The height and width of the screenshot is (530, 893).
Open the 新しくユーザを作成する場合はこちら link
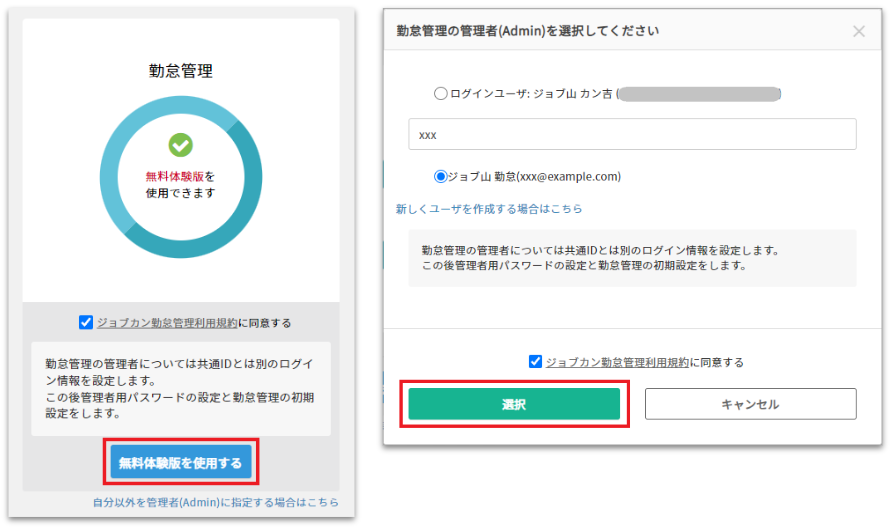(489, 209)
